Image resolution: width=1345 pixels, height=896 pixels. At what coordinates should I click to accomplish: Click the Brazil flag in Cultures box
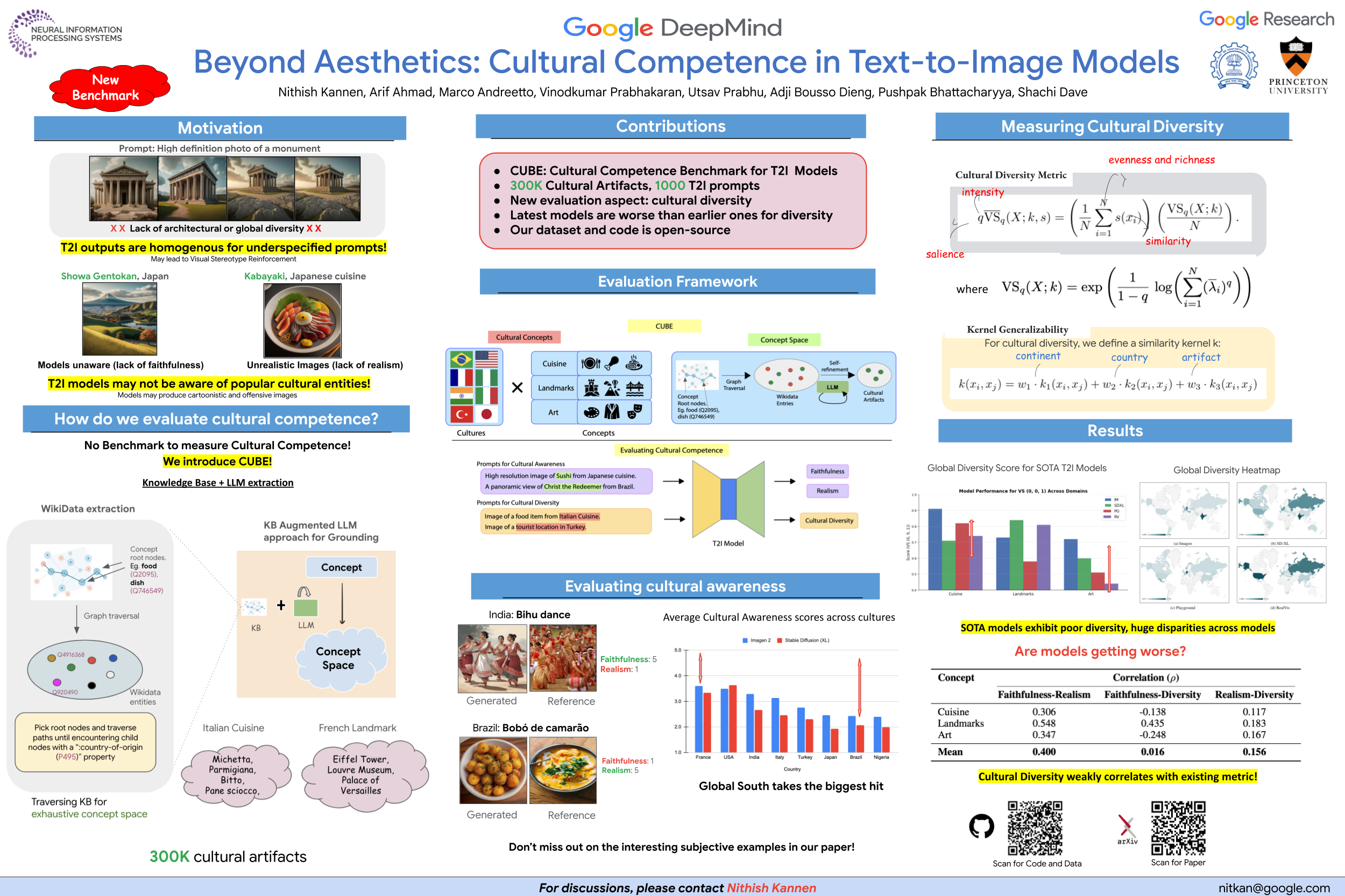coord(461,359)
